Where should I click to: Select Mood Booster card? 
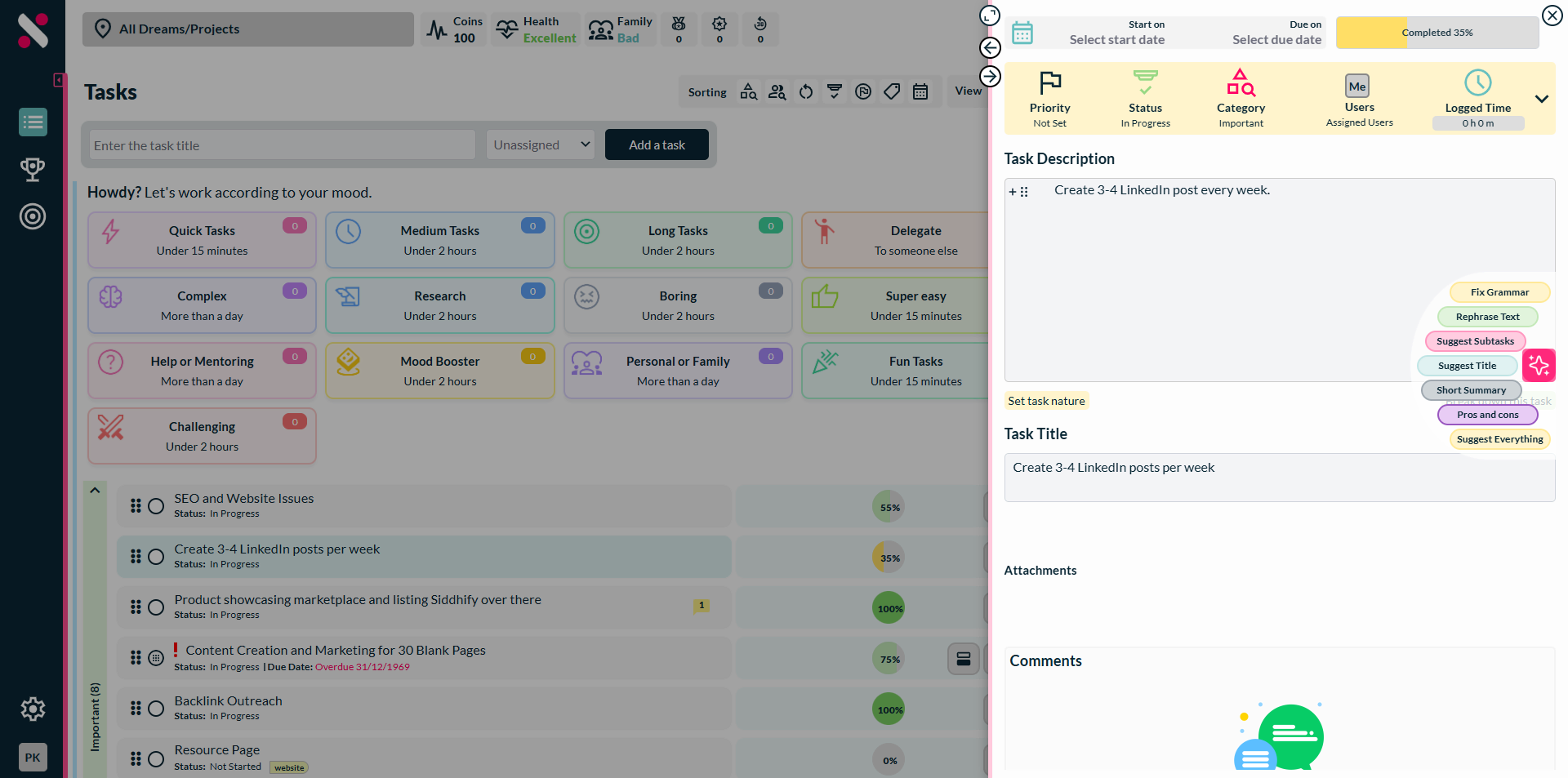[440, 371]
